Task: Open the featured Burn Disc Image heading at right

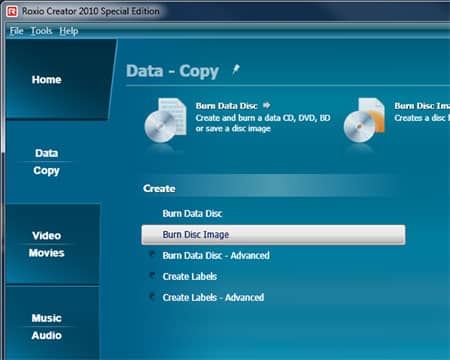Action: 422,106
